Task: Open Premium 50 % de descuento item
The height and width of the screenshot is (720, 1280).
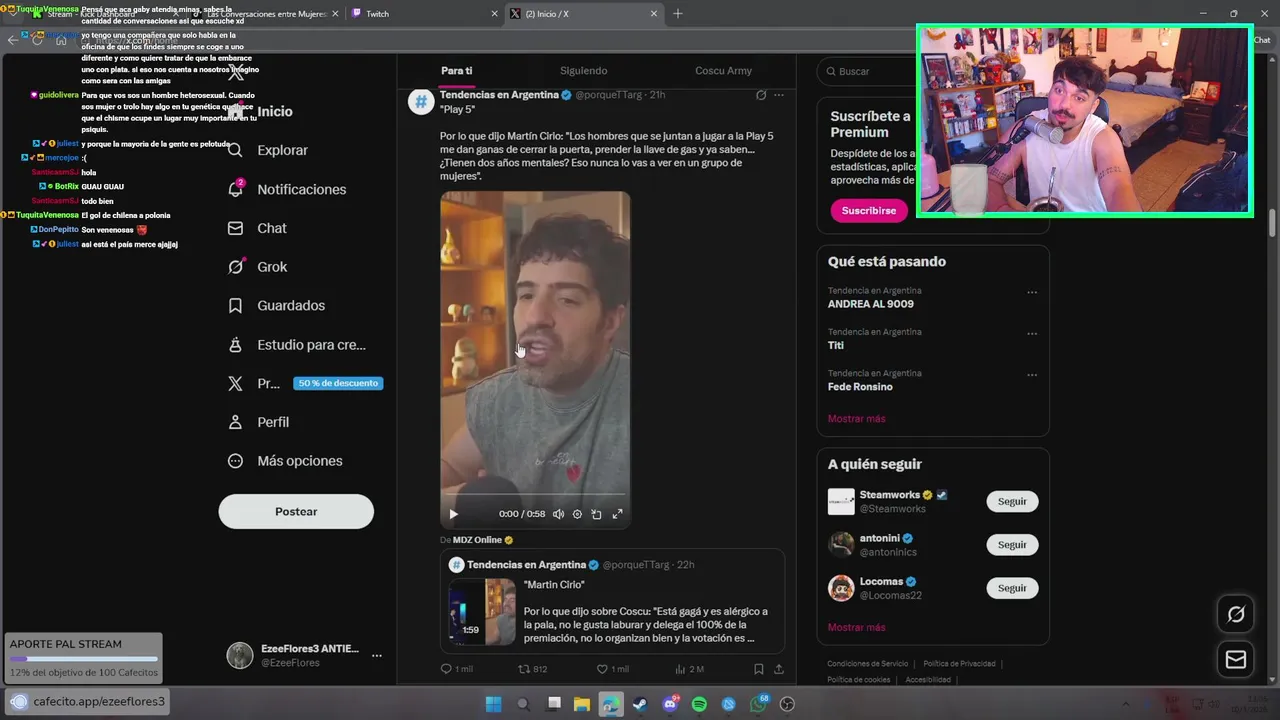Action: [304, 383]
